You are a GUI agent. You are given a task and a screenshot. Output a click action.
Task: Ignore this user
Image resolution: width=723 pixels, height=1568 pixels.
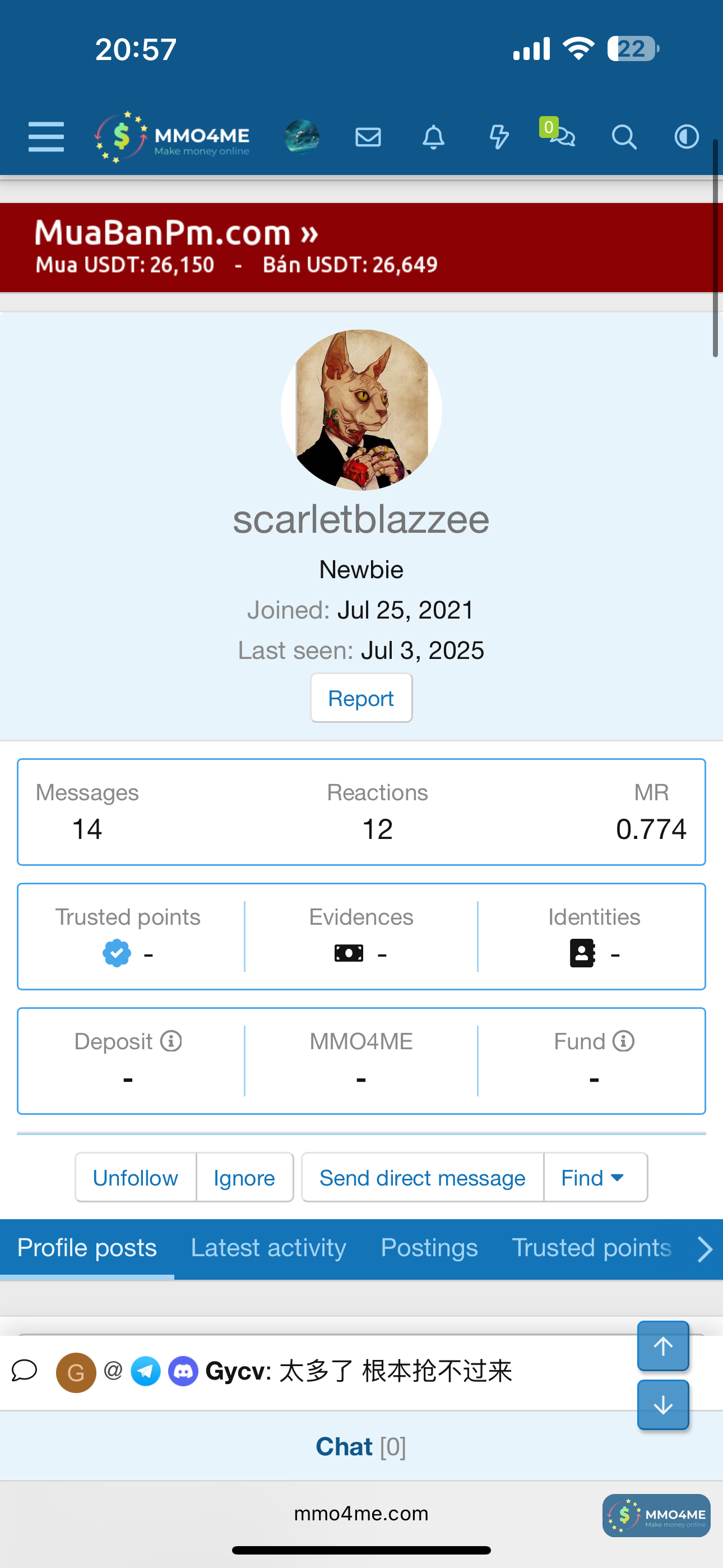click(244, 1178)
